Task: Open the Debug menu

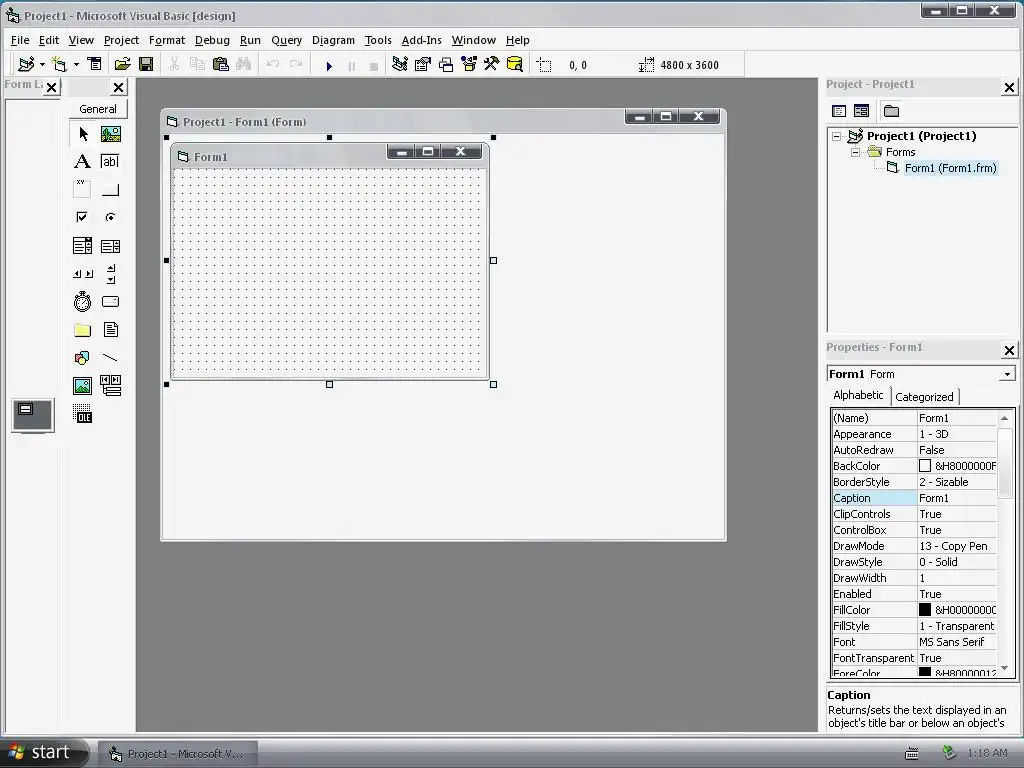Action: point(212,40)
